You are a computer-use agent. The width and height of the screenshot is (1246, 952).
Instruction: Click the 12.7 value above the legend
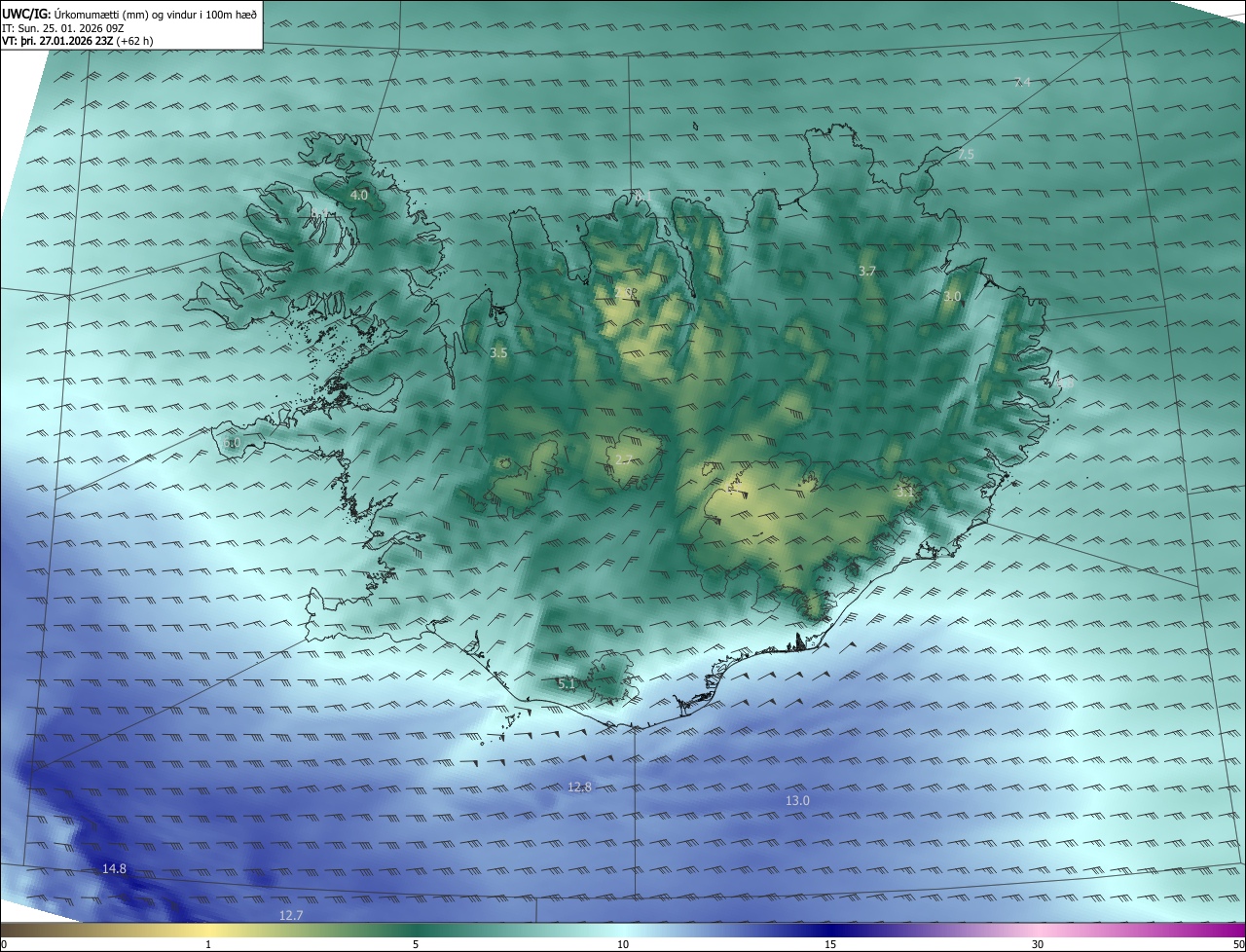click(291, 915)
